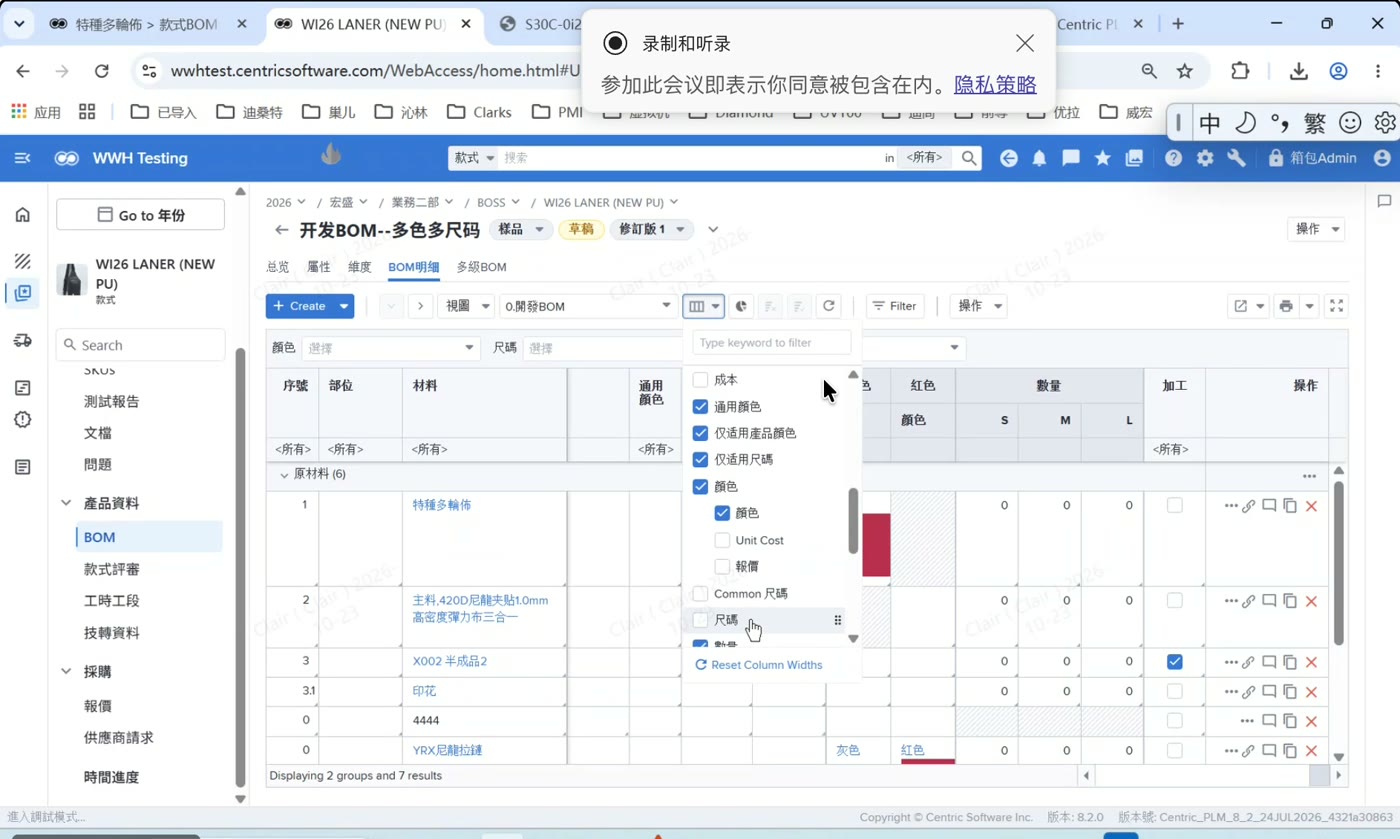Open the 0.開發BOM view selector
Screen dimensions: 1400x839
click(588, 306)
